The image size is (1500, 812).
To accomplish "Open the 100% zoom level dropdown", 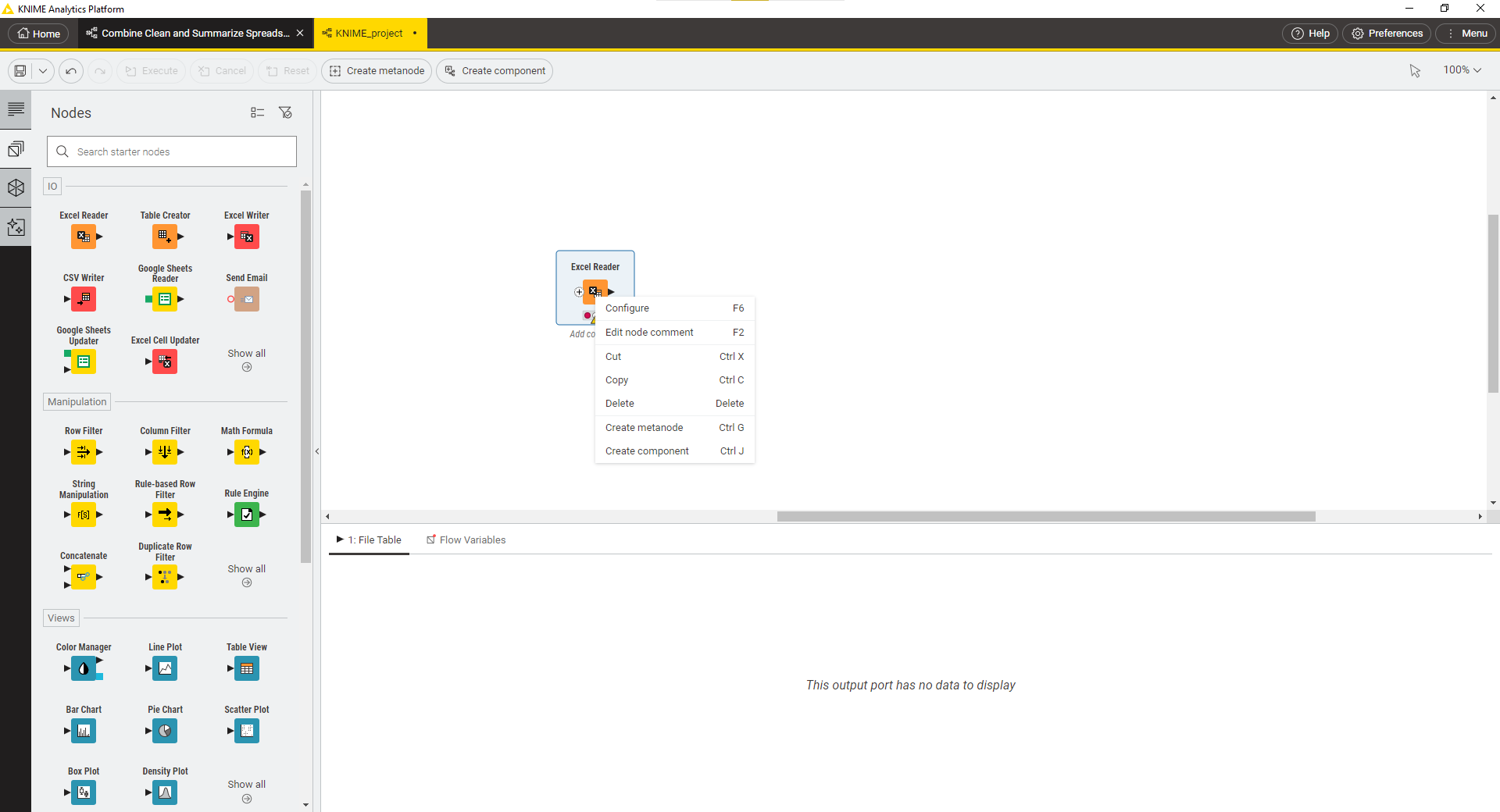I will (1462, 70).
